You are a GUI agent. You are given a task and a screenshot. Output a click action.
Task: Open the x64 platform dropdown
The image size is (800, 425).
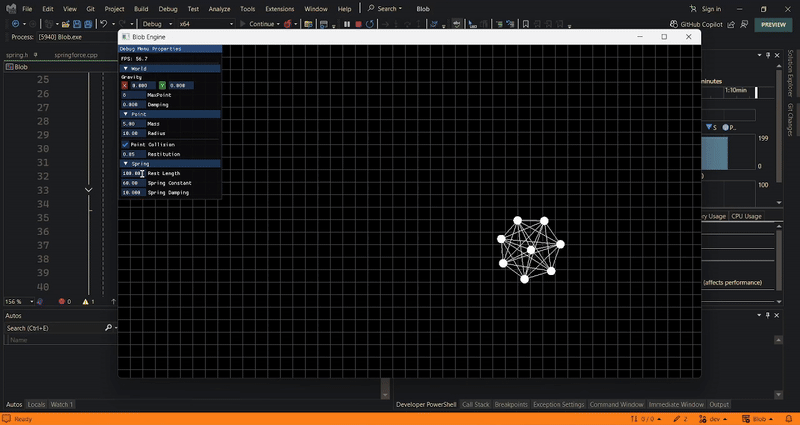[x=206, y=24]
